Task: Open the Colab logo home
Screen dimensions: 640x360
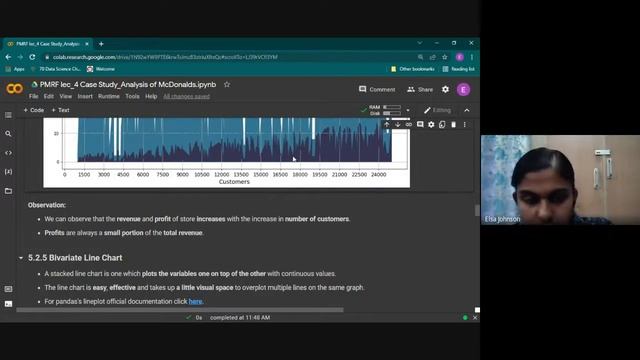Action: coord(14,89)
